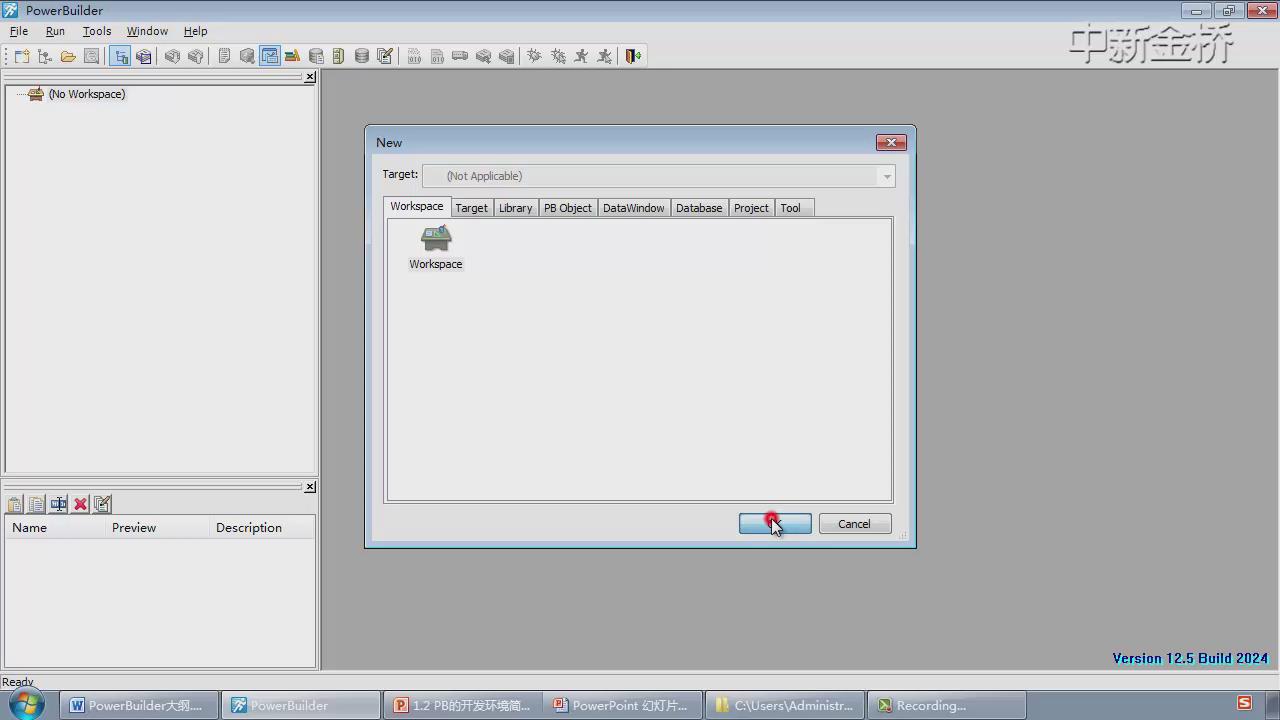Image resolution: width=1280 pixels, height=720 pixels.
Task: Switch to the Project tab
Action: tap(751, 208)
